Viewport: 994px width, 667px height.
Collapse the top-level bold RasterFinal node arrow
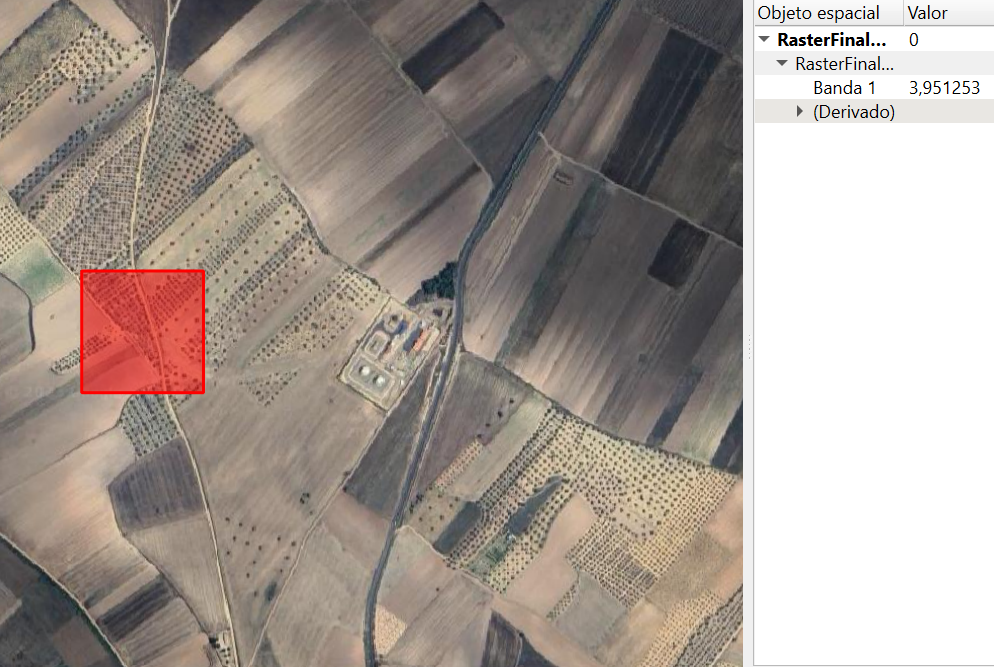[x=765, y=40]
